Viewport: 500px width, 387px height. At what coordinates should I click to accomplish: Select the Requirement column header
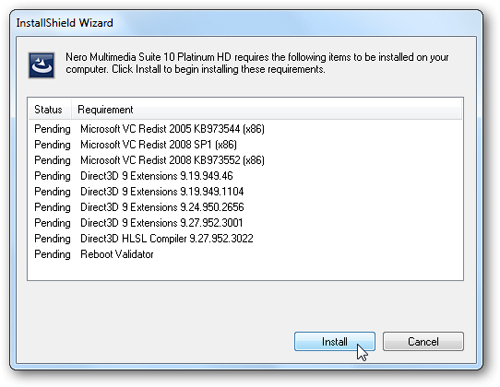105,109
